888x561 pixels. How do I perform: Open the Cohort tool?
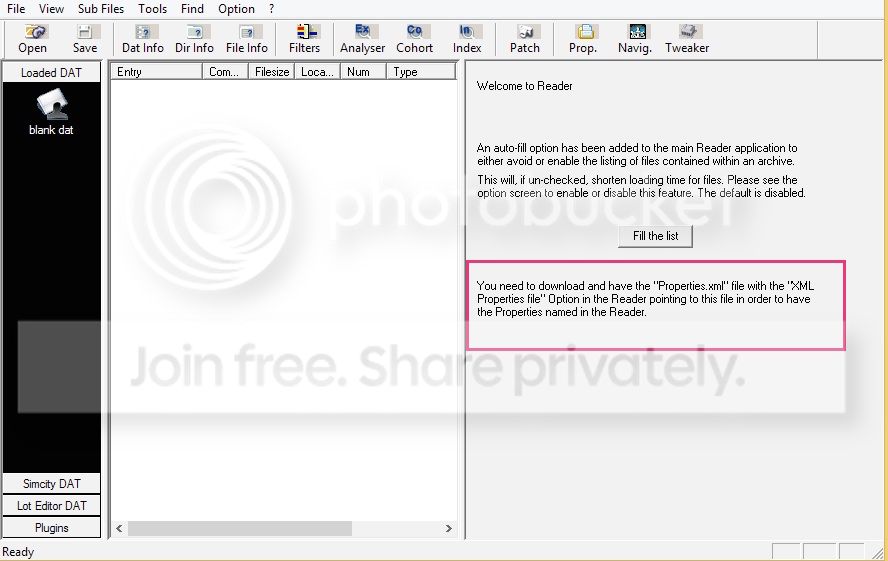415,38
